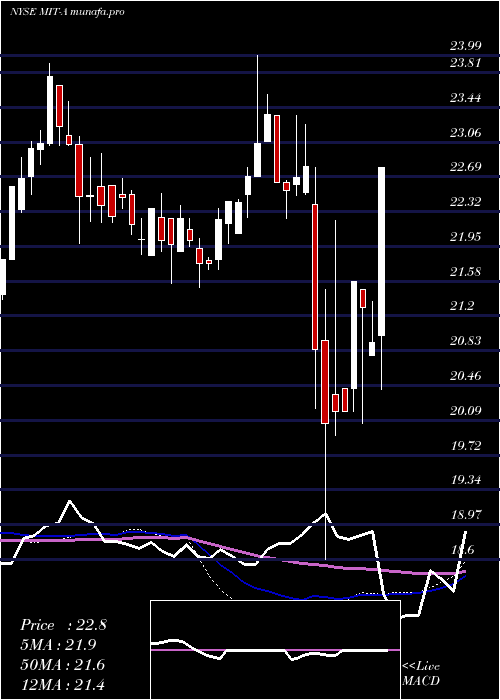Click the 22.32 price axis label

pyautogui.click(x=465, y=202)
